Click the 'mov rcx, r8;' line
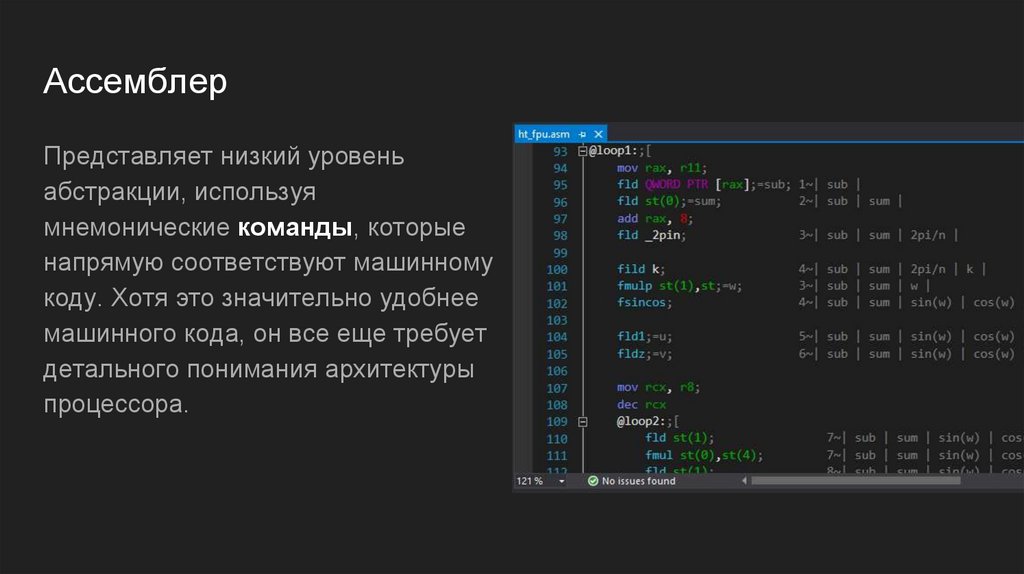 (x=658, y=387)
